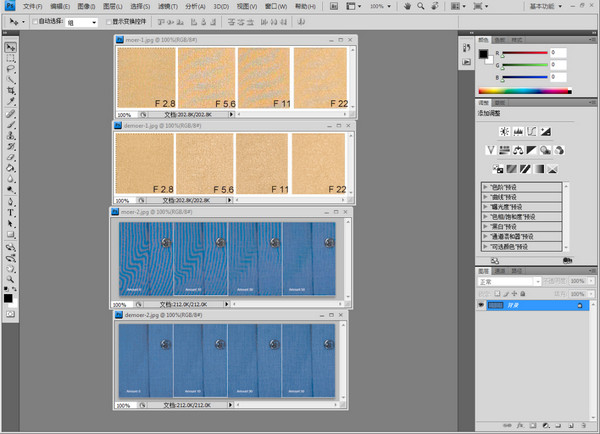Open the 图像(I) menu

tap(86, 6)
